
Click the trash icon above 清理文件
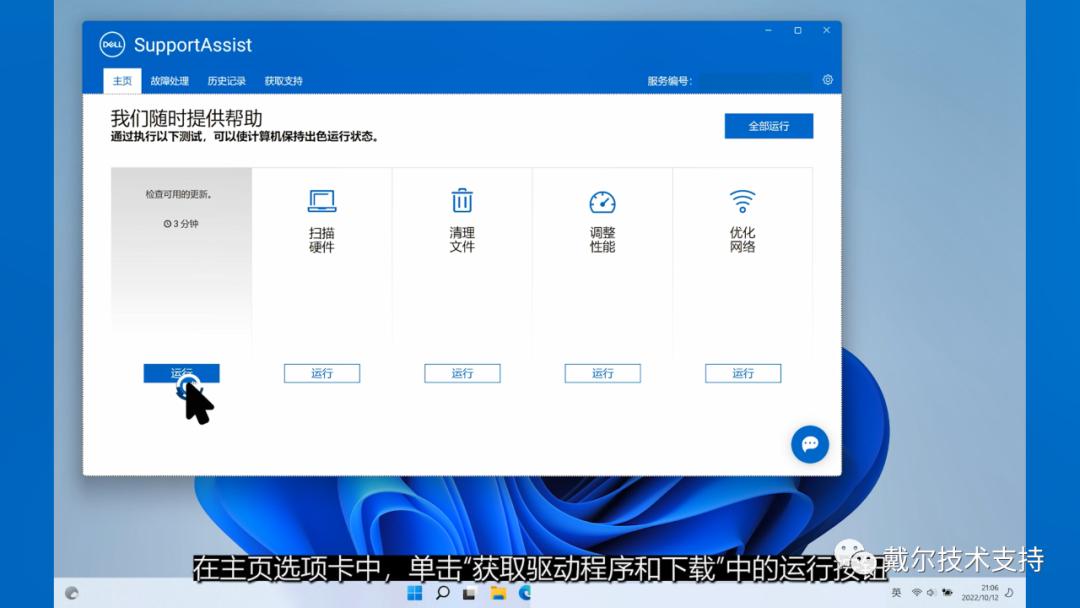coord(461,201)
